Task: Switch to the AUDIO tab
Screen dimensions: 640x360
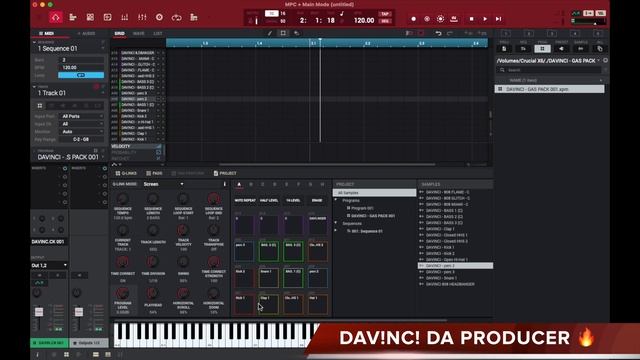Action: point(86,33)
